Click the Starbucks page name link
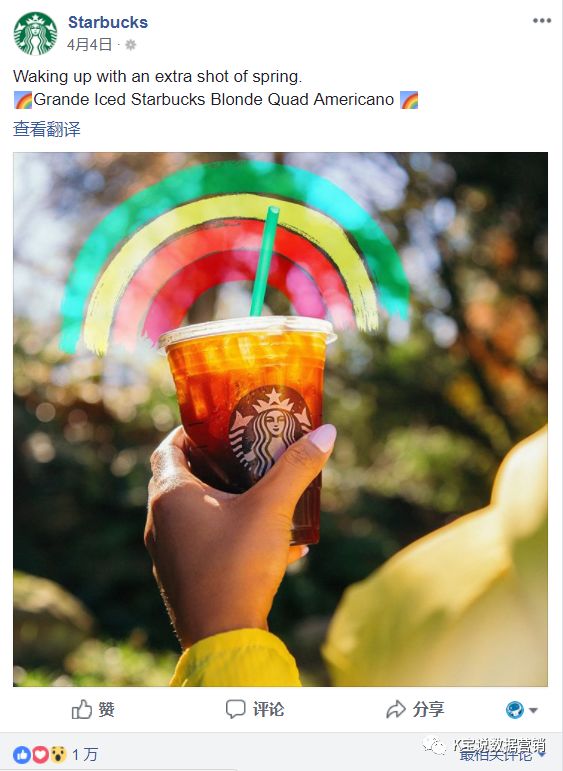The width and height of the screenshot is (563, 771). pyautogui.click(x=108, y=22)
